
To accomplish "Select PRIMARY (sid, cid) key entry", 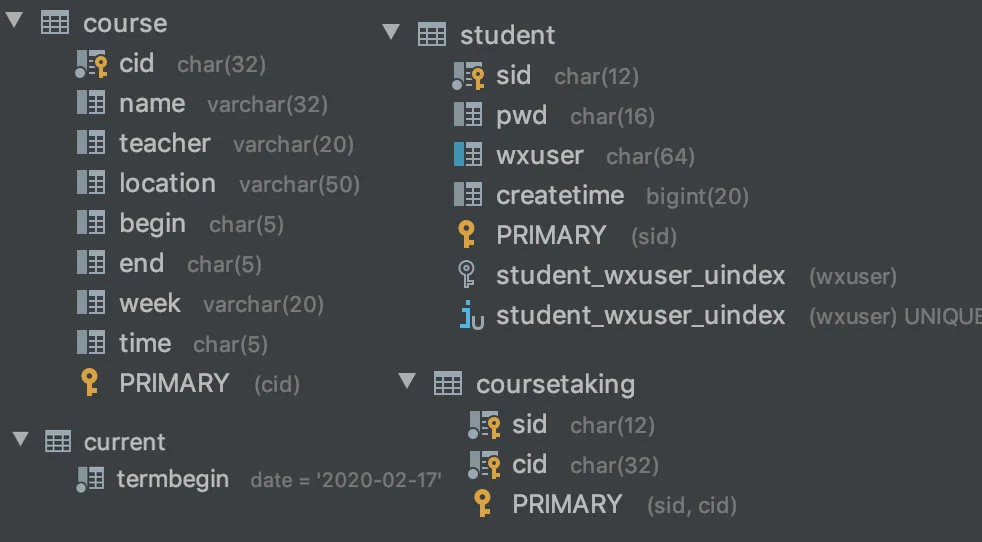I will 605,504.
